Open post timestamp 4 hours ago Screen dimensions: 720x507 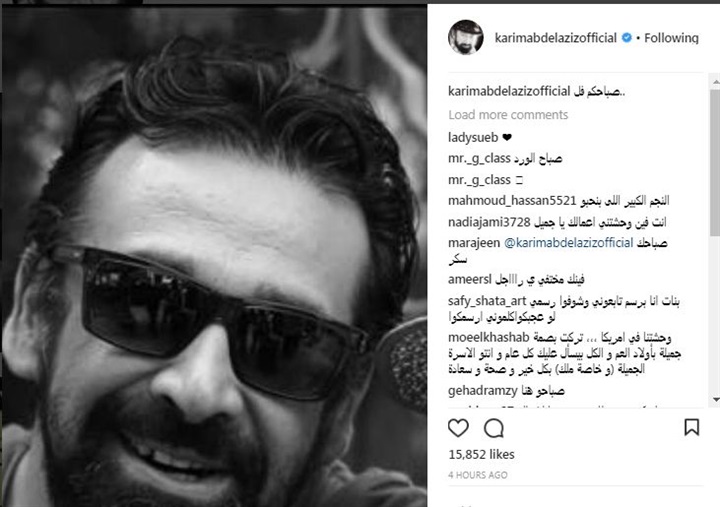click(478, 475)
